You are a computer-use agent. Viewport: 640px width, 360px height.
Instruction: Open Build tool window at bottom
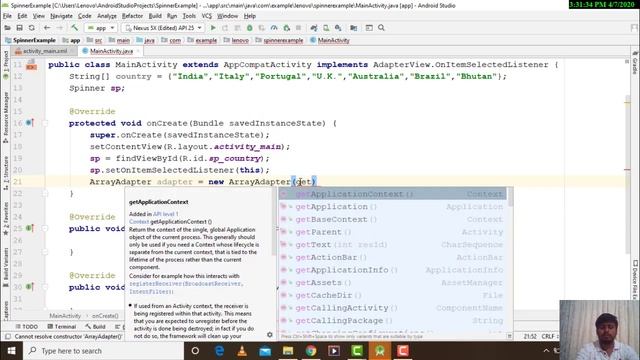(x=96, y=327)
